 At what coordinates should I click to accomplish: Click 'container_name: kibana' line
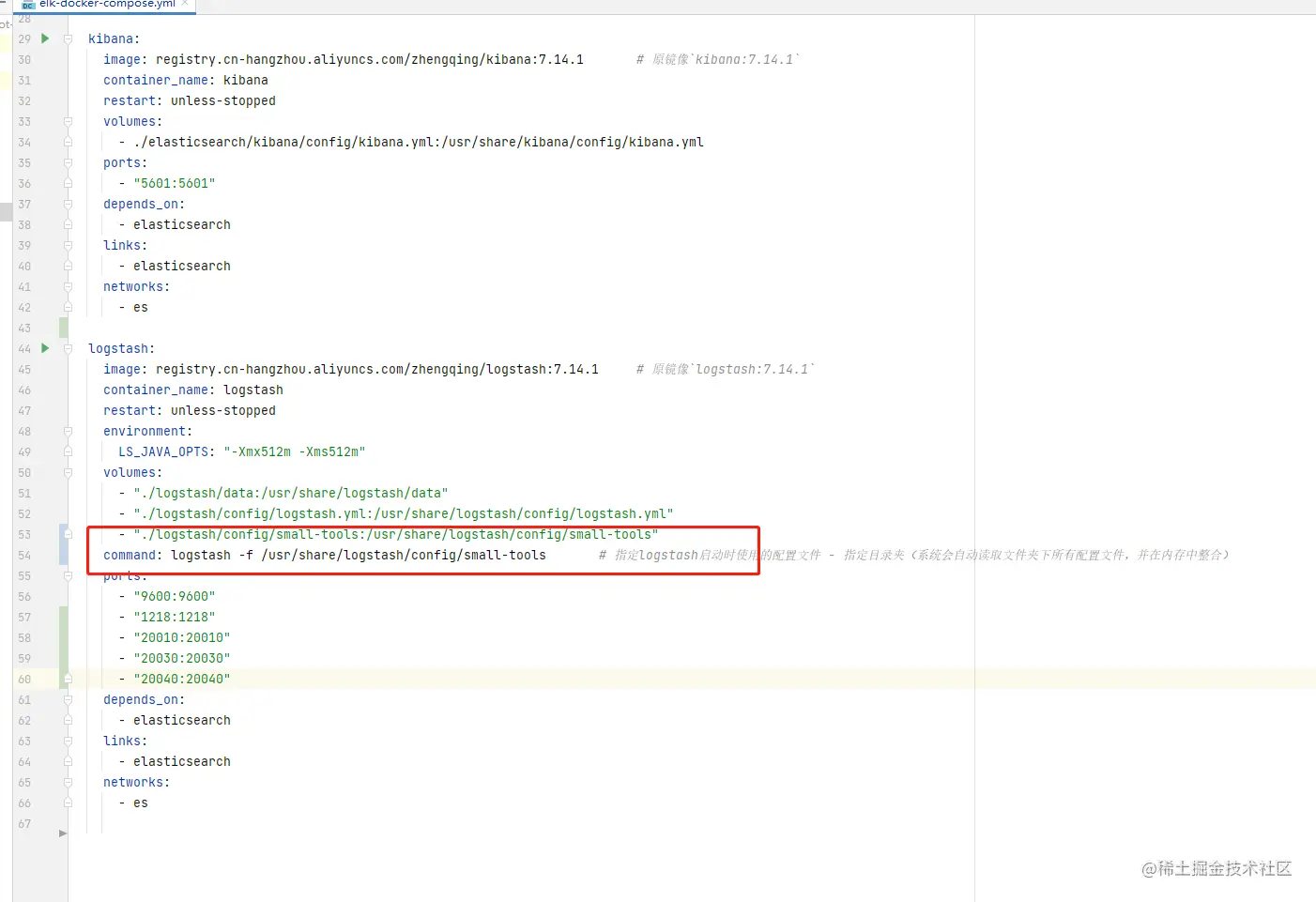pos(186,80)
